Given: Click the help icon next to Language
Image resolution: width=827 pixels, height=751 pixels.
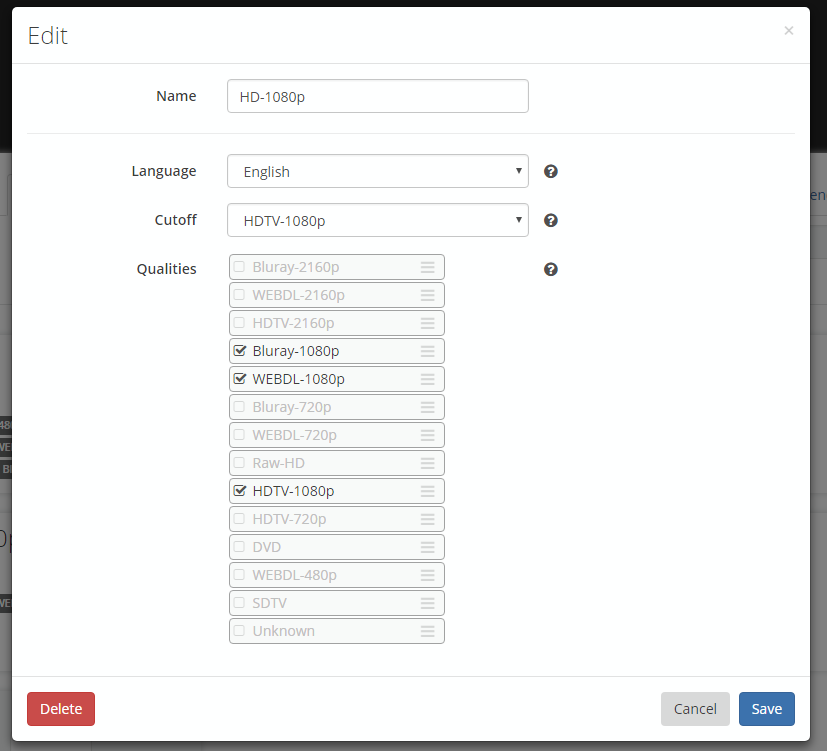Looking at the screenshot, I should pyautogui.click(x=551, y=171).
